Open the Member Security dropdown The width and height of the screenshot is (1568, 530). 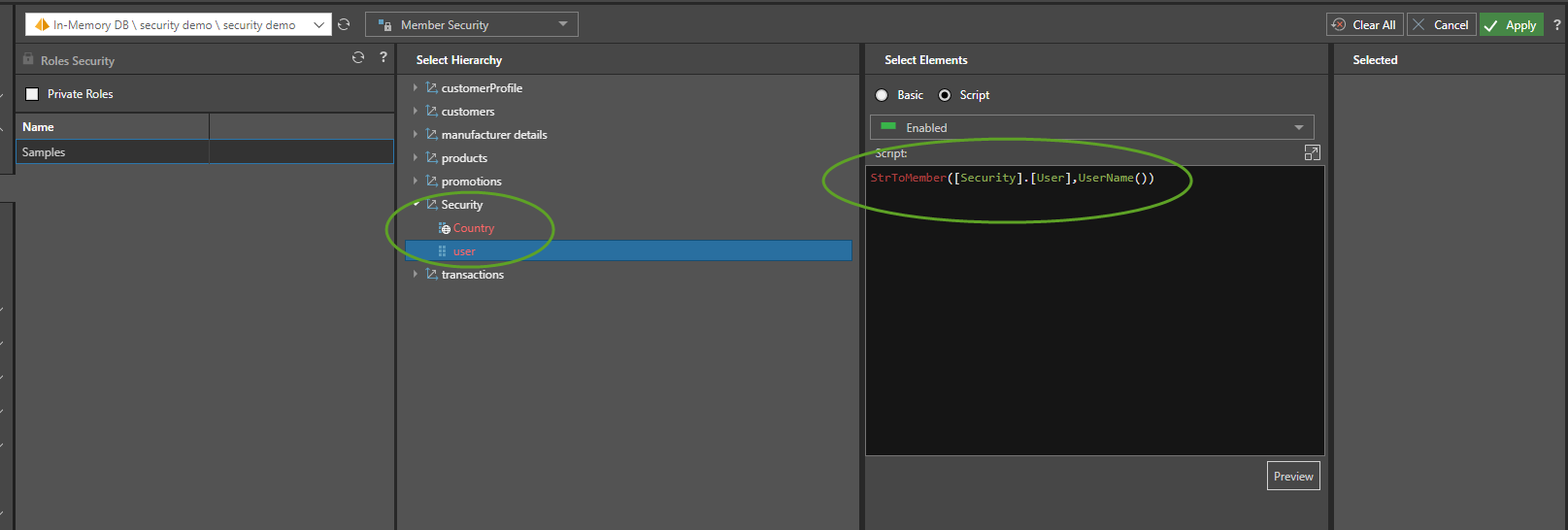(x=472, y=24)
